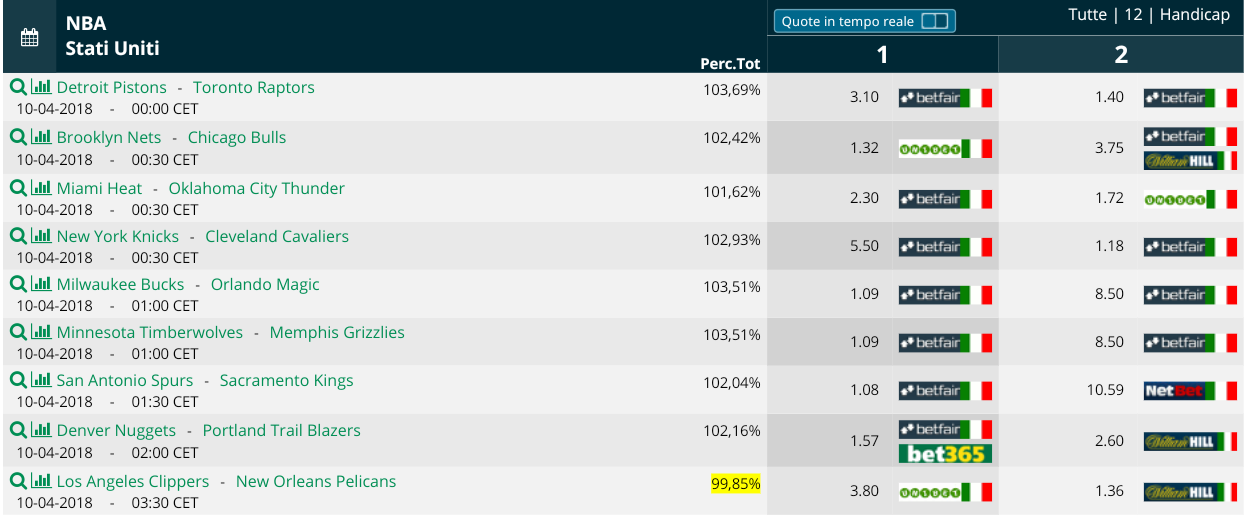
Task: Open bar chart stats for Milwaukee Bucks
Action: click(x=41, y=284)
